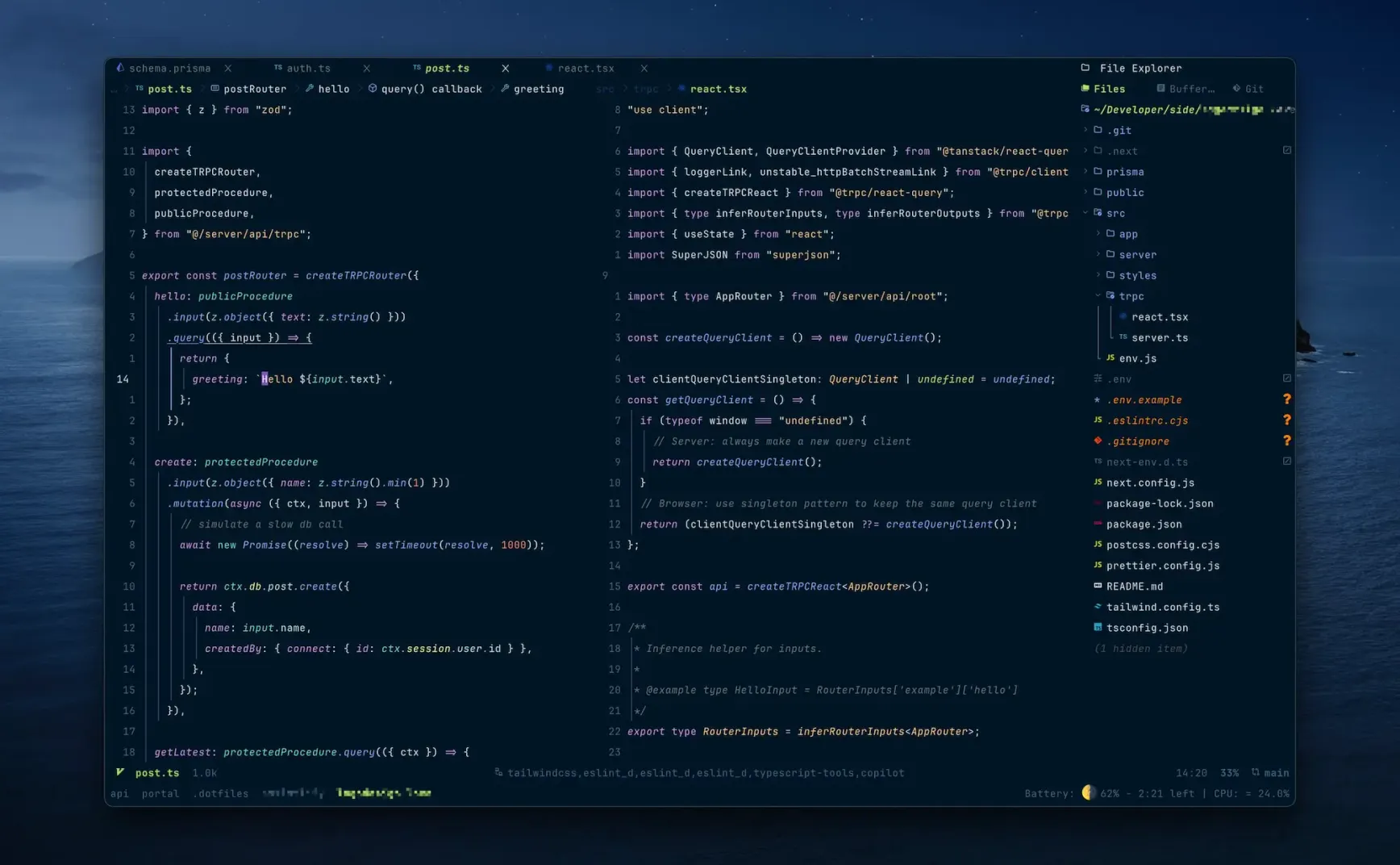This screenshot has height=865, width=1400.
Task: Click the greeting breadcrumb
Action: coord(539,89)
